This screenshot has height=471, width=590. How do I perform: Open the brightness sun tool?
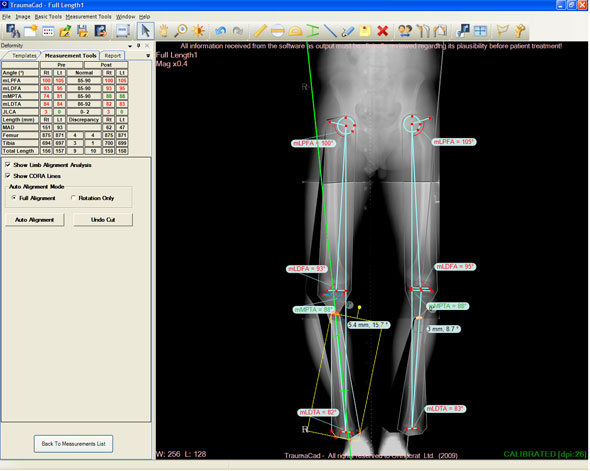[198, 31]
